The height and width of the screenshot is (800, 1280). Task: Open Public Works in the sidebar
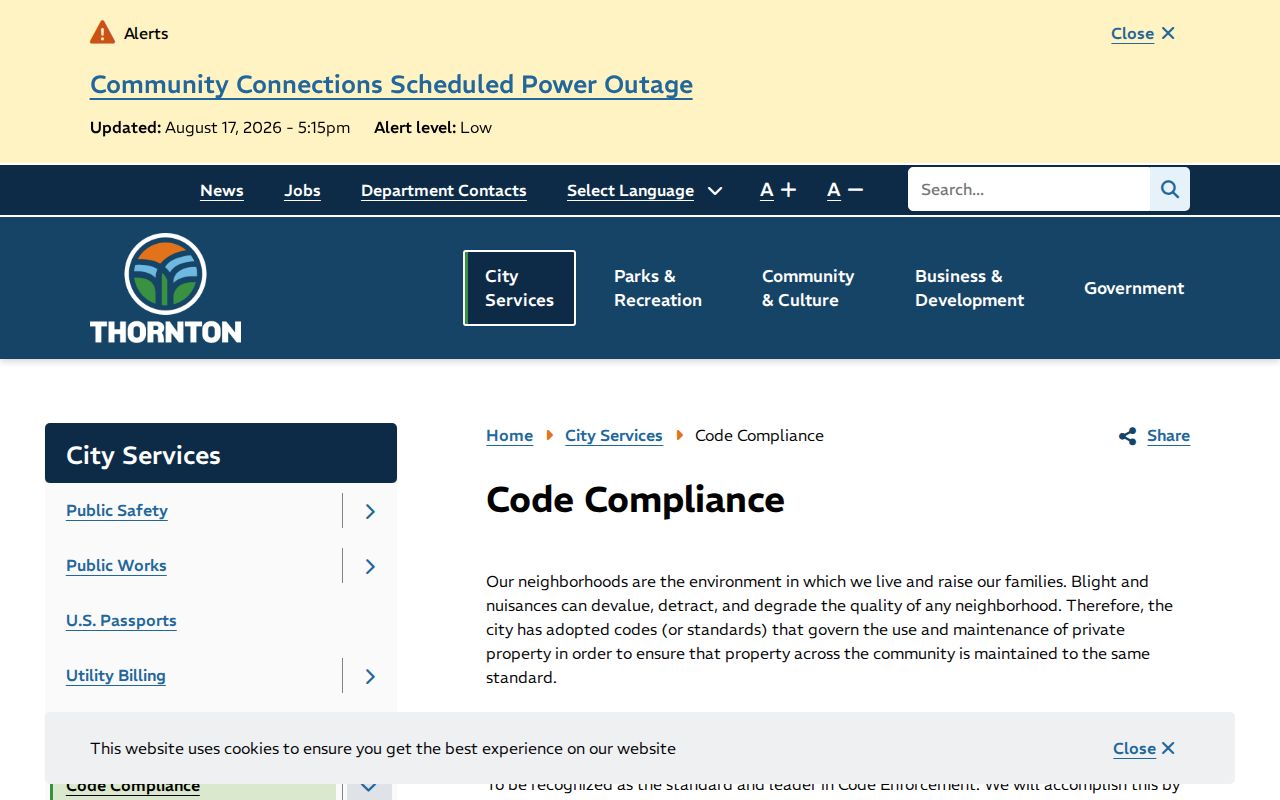pos(116,566)
